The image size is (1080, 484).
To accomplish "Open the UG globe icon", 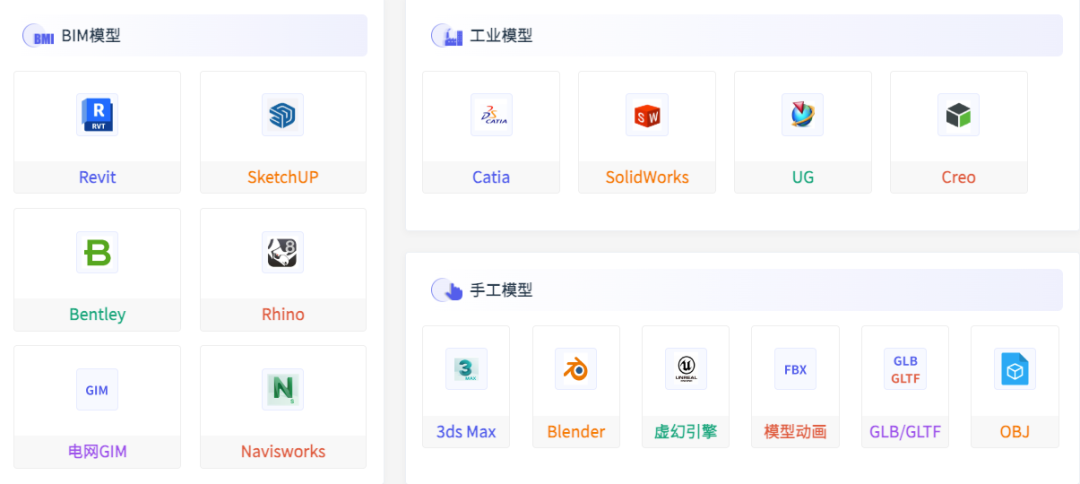I will (x=802, y=114).
